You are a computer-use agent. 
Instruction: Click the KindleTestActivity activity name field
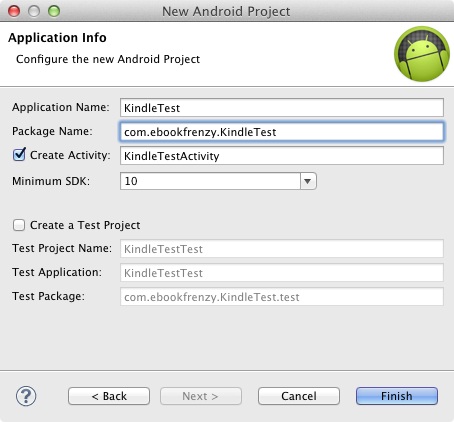(x=282, y=156)
